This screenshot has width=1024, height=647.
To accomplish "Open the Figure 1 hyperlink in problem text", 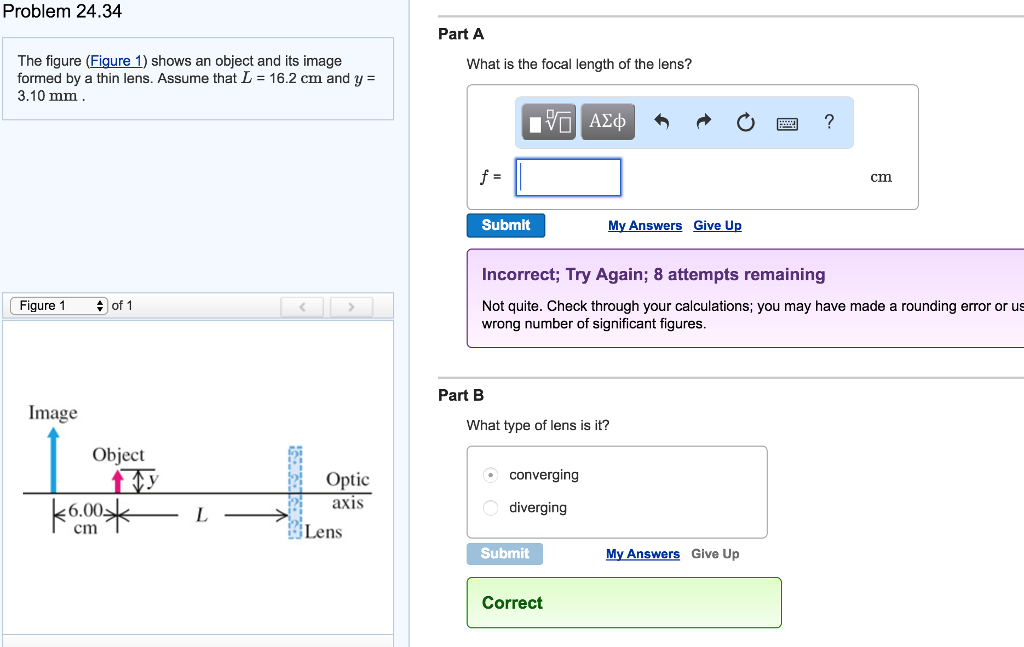I will [x=116, y=61].
